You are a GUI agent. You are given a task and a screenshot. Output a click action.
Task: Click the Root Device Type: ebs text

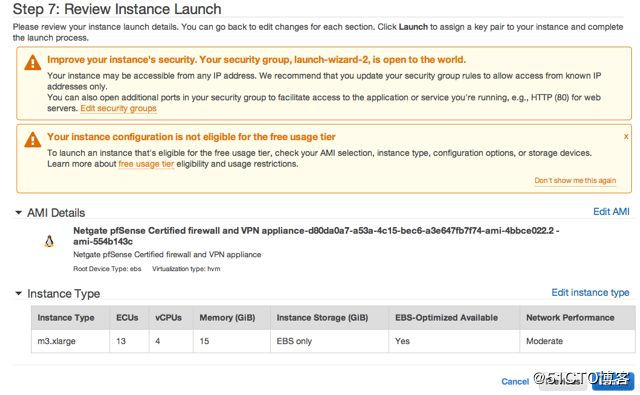click(107, 269)
